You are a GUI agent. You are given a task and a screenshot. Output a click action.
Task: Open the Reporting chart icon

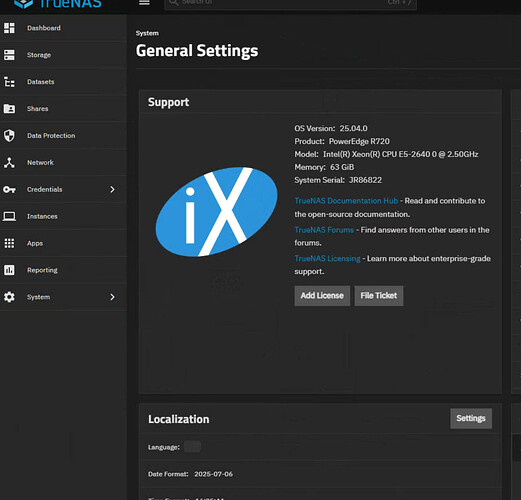(x=9, y=270)
